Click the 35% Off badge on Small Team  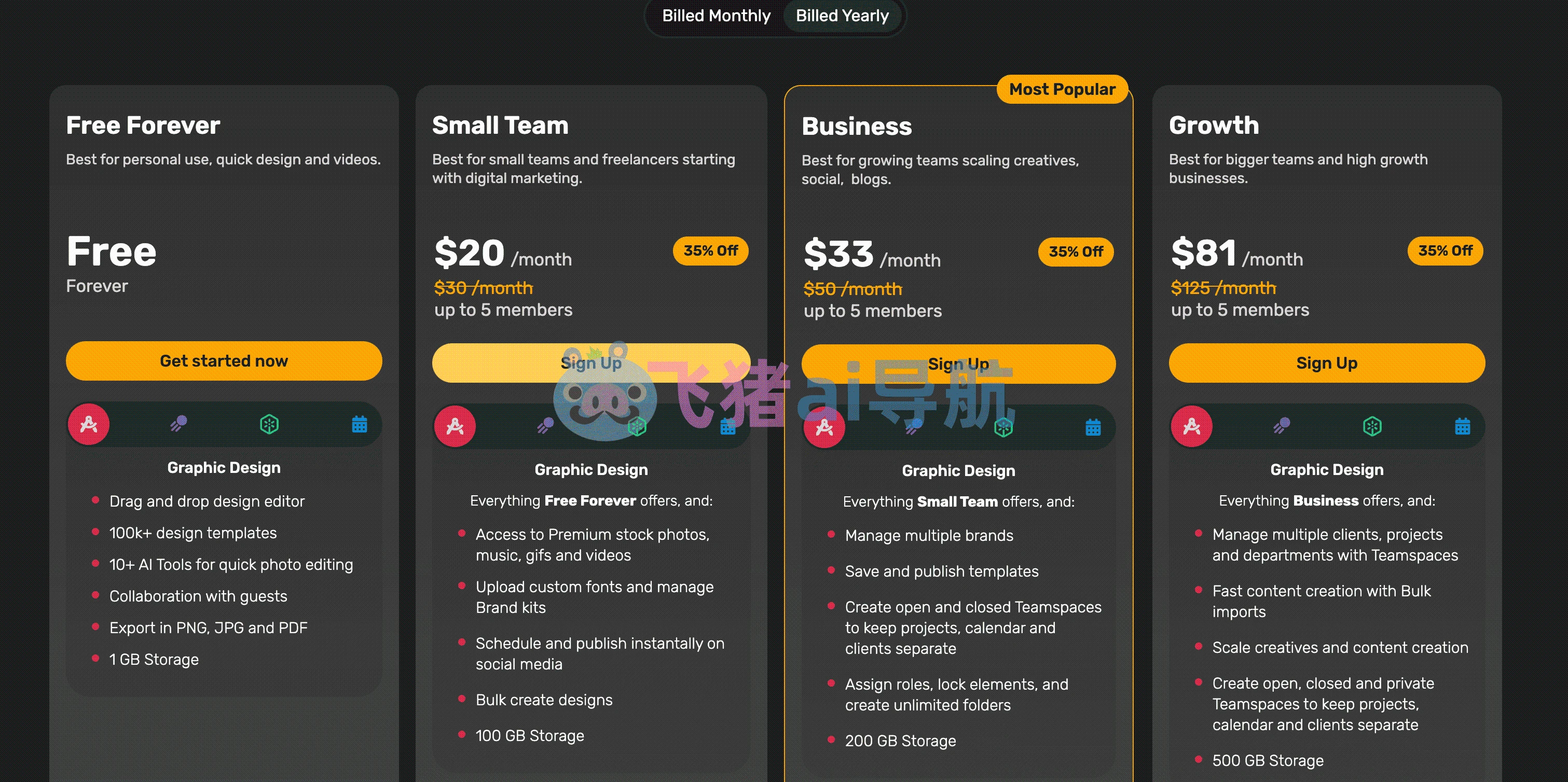(x=711, y=250)
